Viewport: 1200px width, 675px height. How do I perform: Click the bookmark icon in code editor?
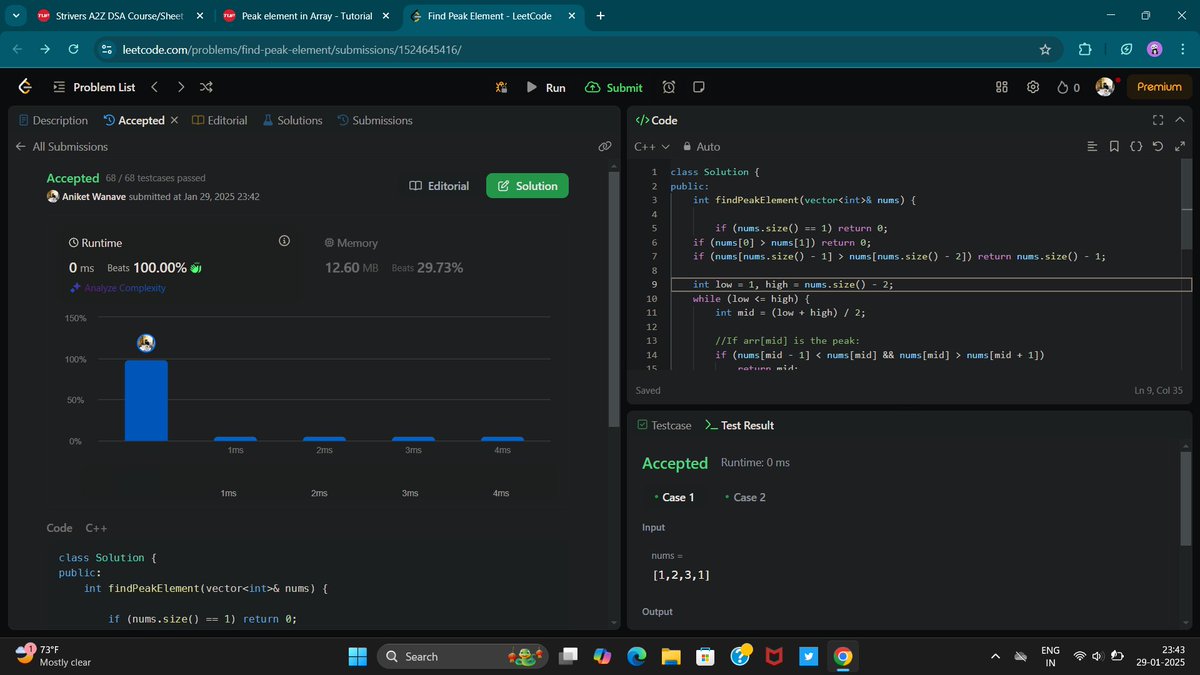[1114, 146]
